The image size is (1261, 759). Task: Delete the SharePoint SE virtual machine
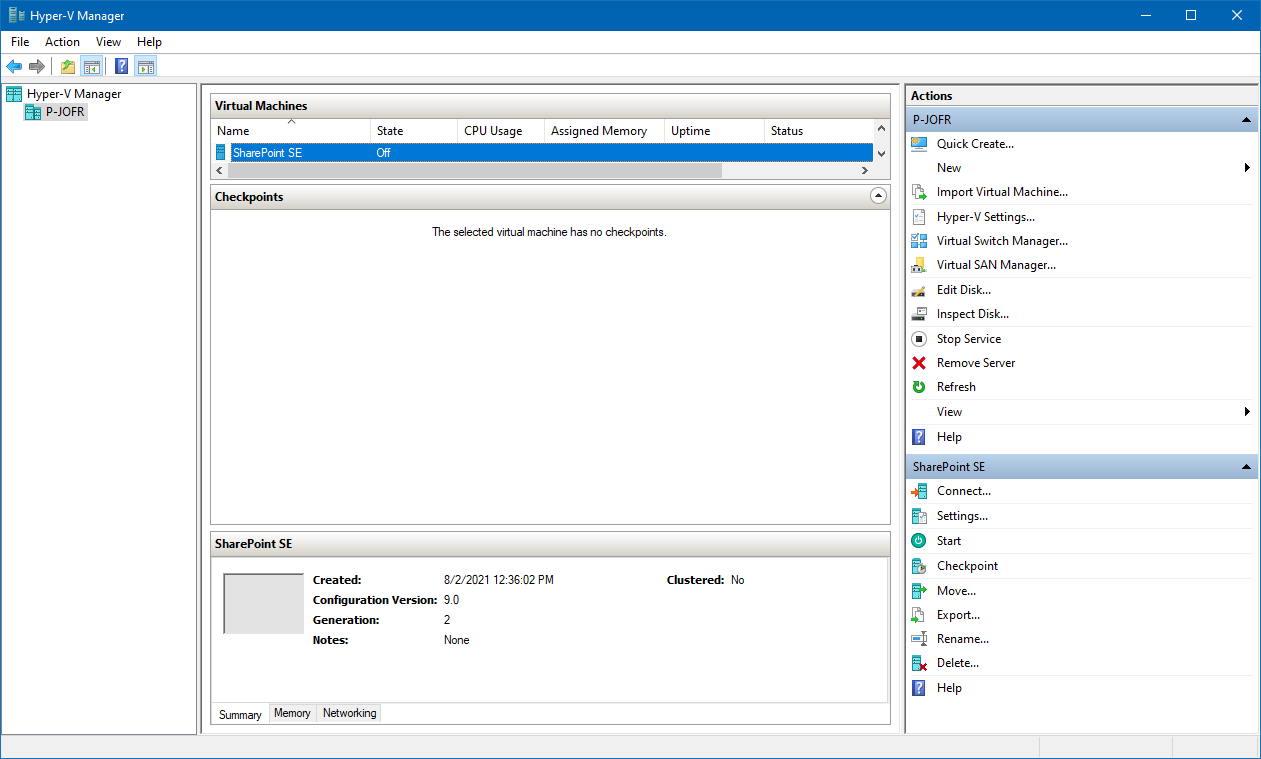pyautogui.click(x=957, y=663)
